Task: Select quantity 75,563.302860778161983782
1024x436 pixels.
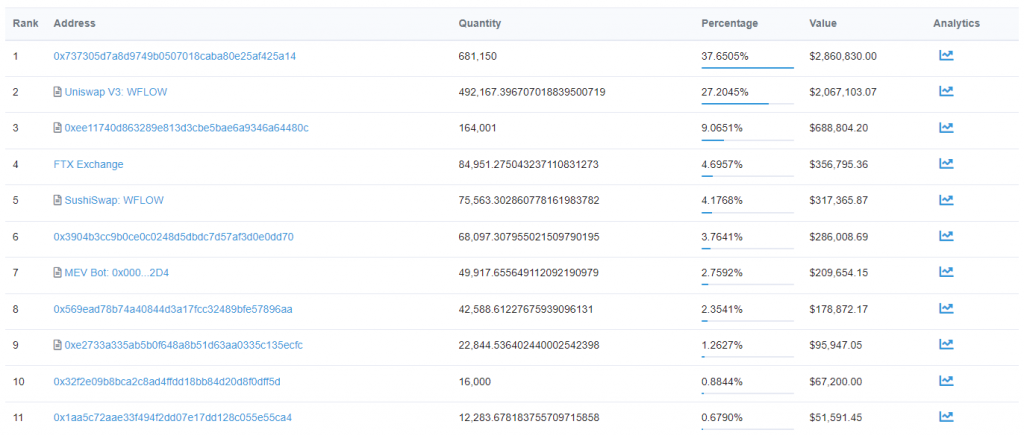Action: click(528, 200)
